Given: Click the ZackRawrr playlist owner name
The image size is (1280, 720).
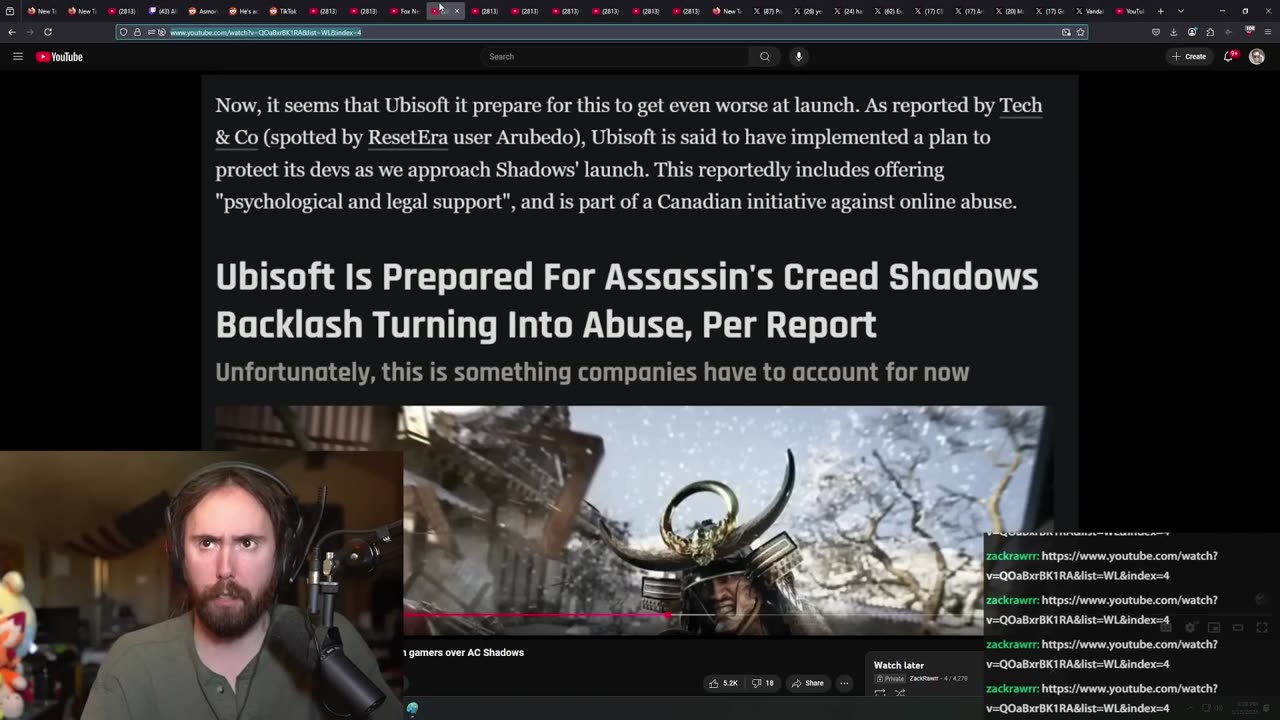Looking at the screenshot, I should pos(924,678).
